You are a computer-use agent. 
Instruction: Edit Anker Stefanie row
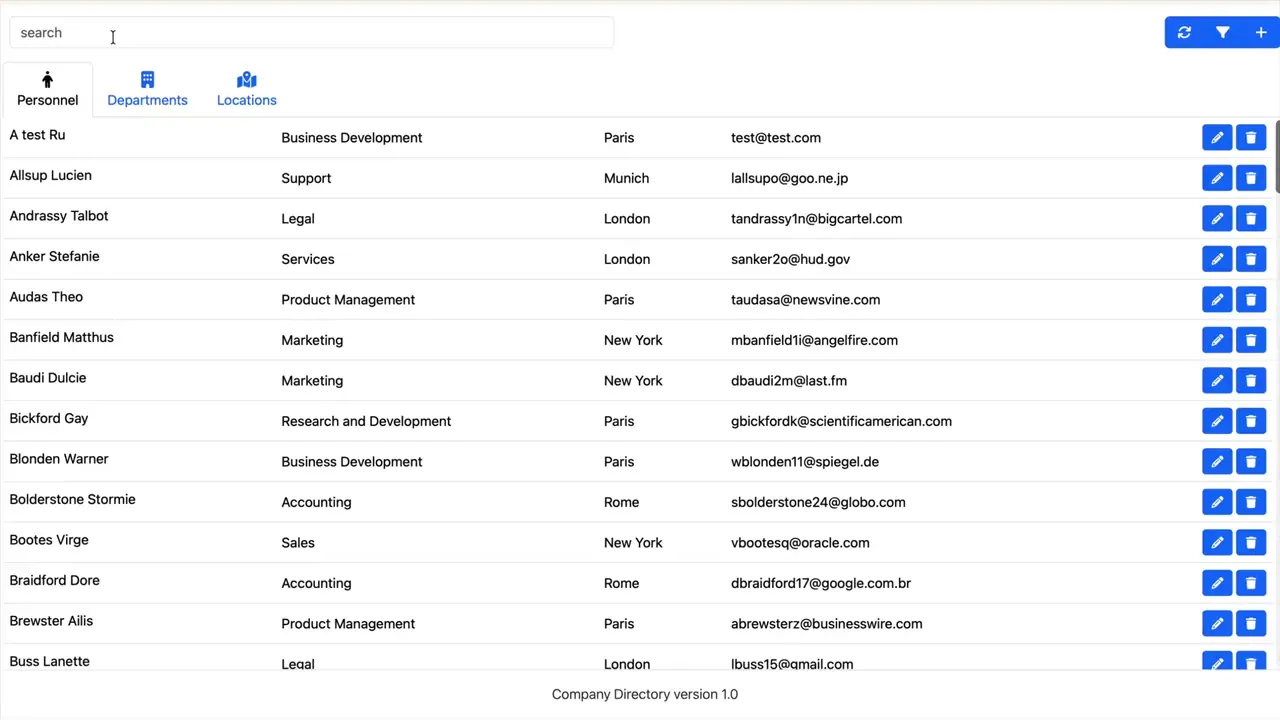(x=1217, y=259)
